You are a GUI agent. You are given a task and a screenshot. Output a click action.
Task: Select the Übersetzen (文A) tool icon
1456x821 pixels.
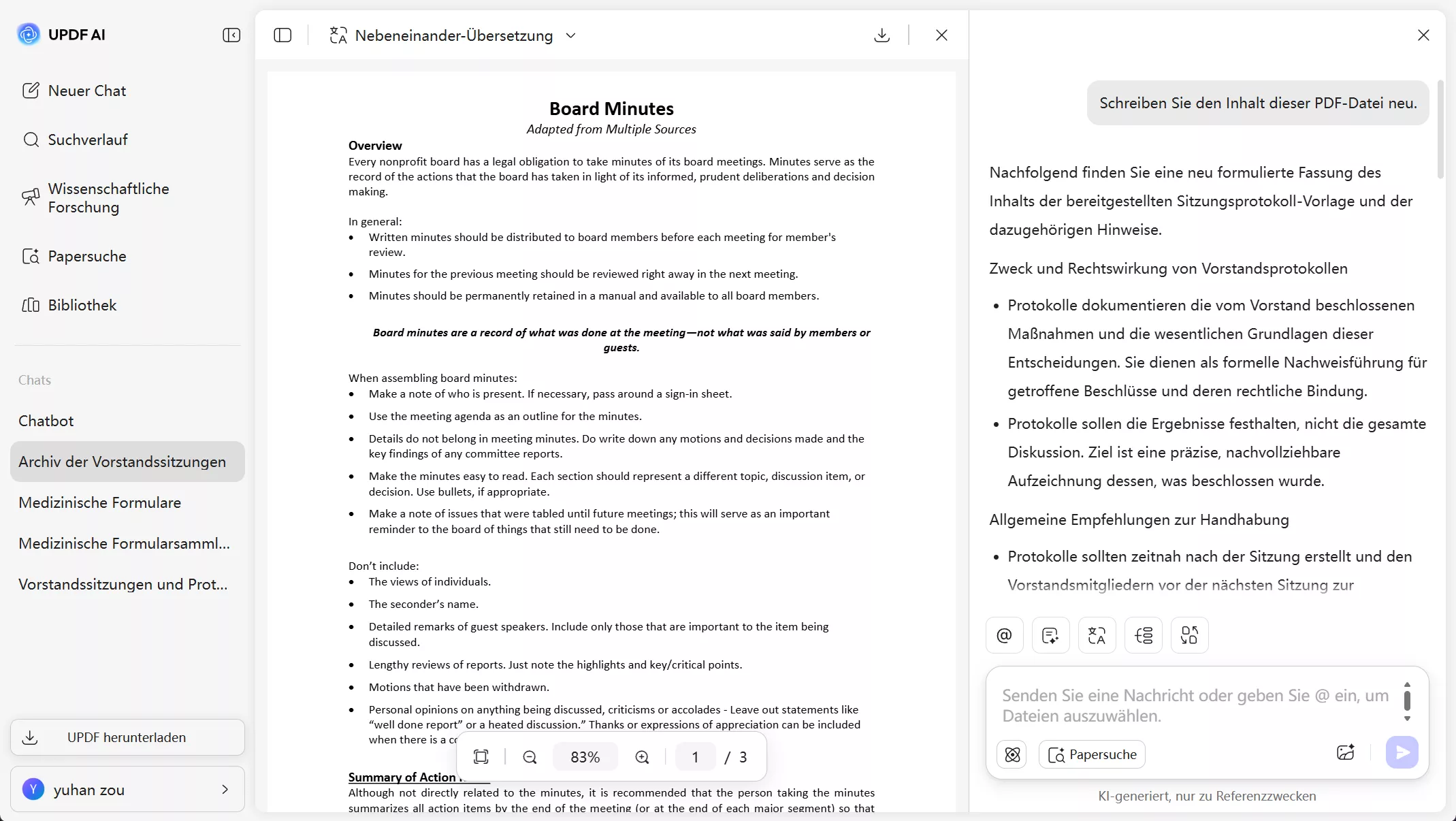(x=1097, y=634)
